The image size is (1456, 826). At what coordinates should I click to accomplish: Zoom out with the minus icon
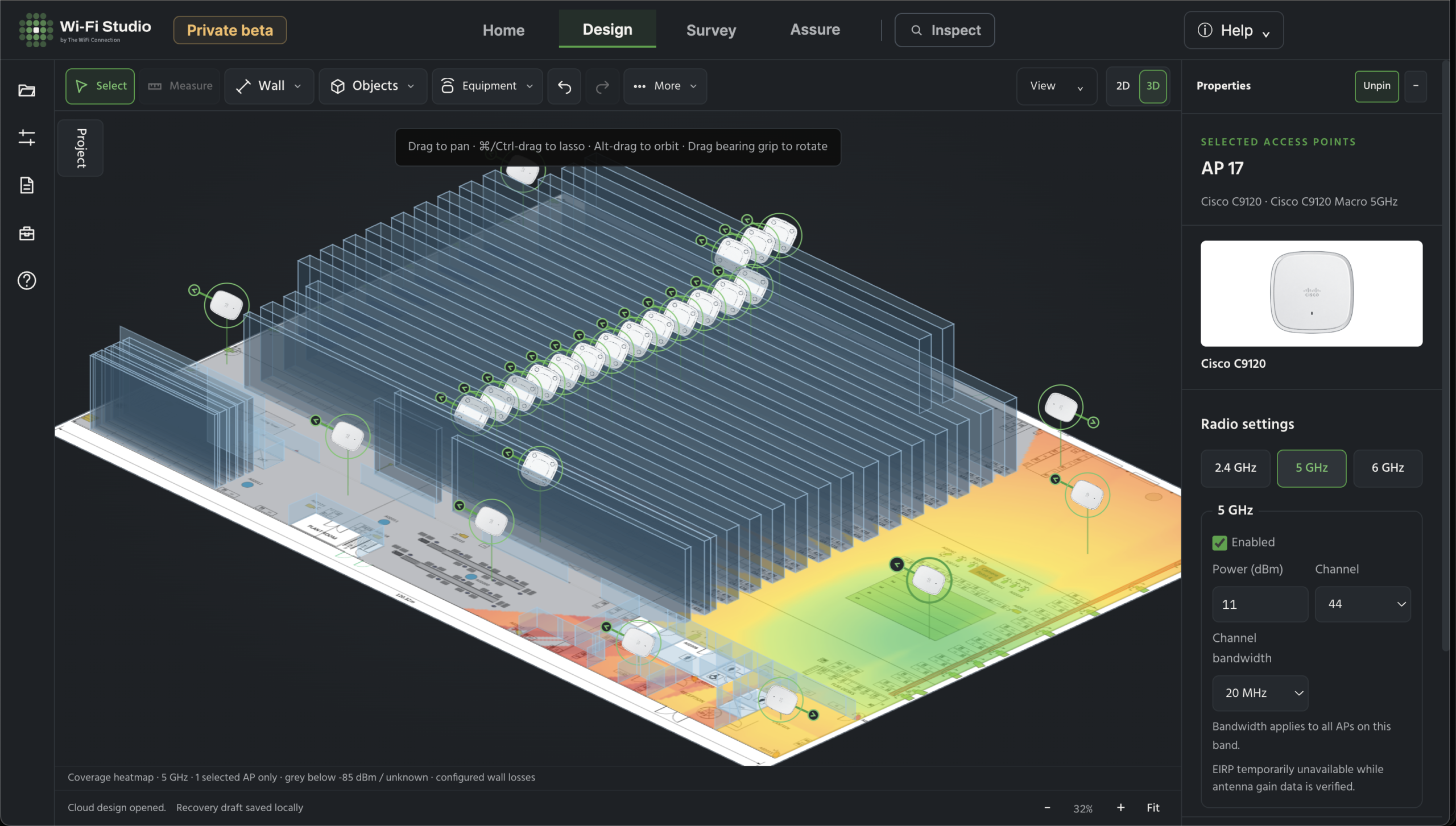click(x=1047, y=807)
